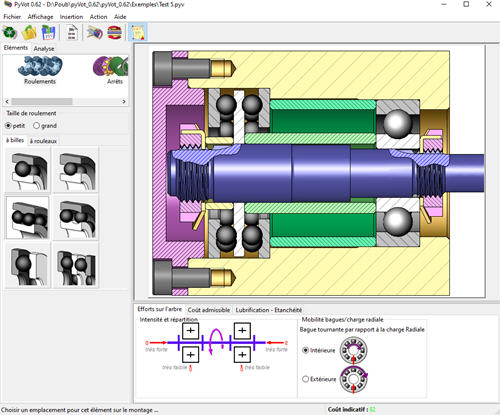This screenshot has width=500, height=415.
Task: Click the red striped bearing-stack toolbar icon
Action: point(114,33)
